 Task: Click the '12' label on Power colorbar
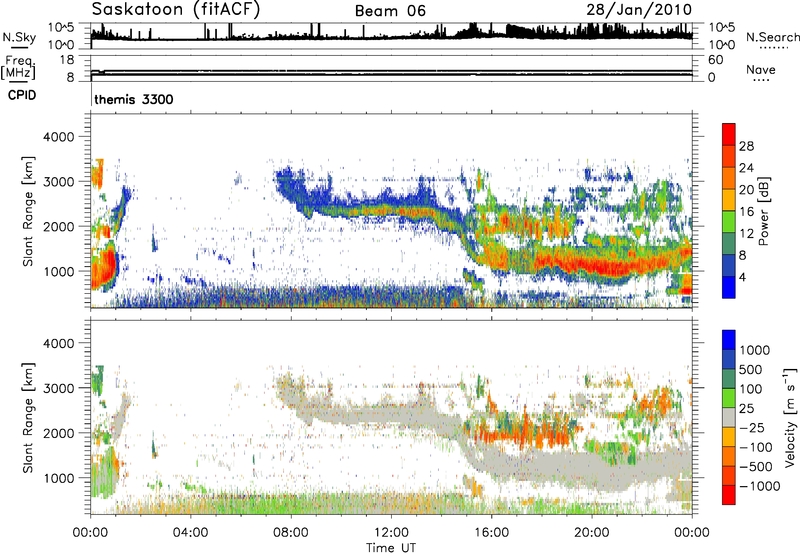[x=746, y=234]
